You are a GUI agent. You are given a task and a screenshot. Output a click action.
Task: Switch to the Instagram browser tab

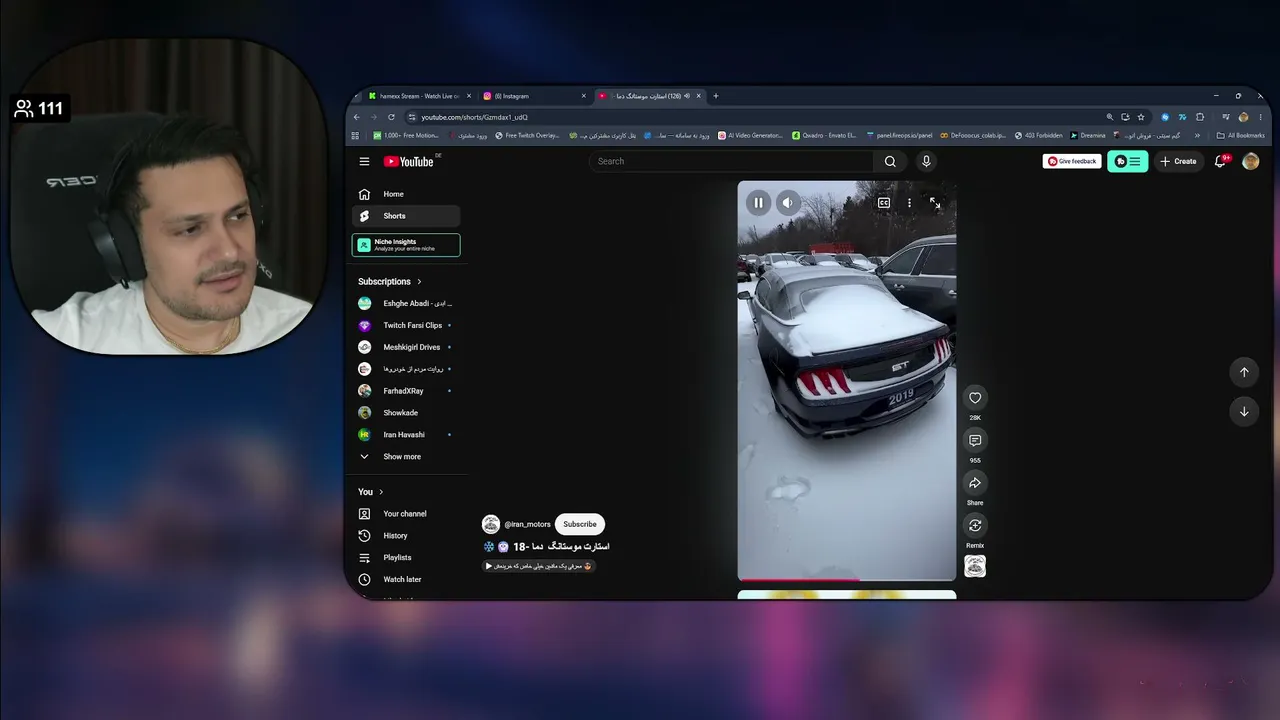(x=535, y=96)
